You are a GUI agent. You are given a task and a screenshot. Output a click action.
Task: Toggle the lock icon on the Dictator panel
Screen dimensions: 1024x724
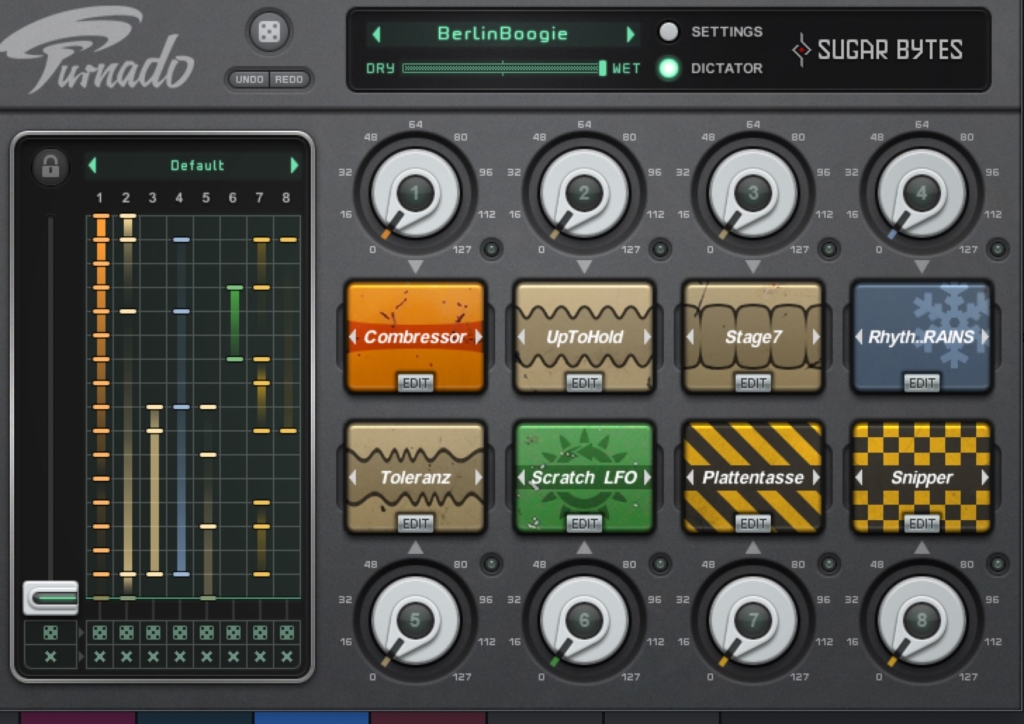[x=49, y=166]
